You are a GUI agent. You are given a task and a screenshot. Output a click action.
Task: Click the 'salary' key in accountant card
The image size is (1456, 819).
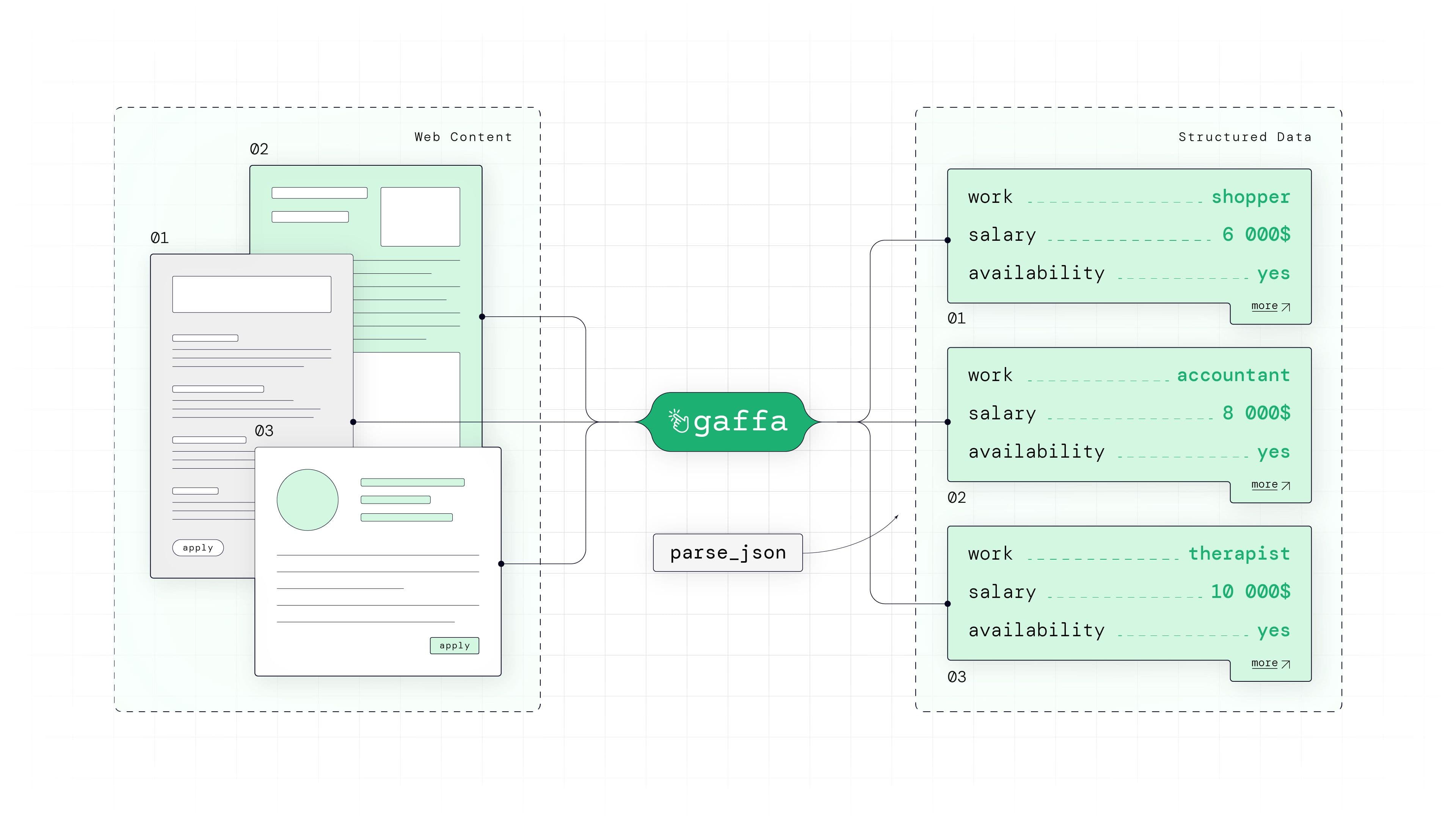[1002, 414]
